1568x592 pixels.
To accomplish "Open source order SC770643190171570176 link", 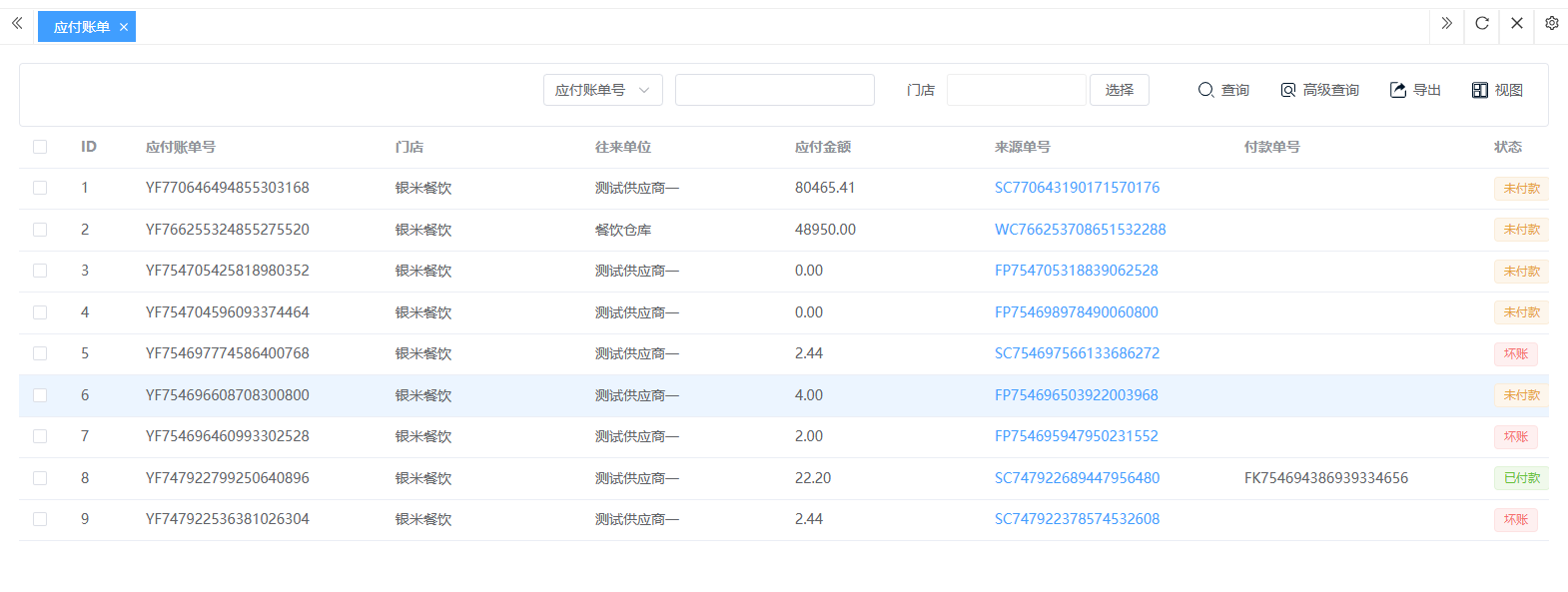I will coord(1077,188).
